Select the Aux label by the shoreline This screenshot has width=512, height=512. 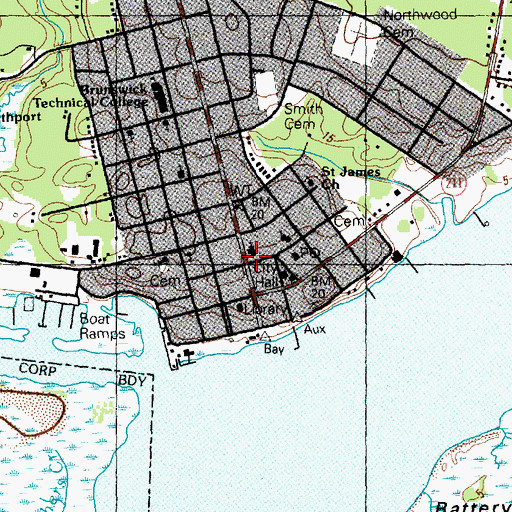pos(315,329)
